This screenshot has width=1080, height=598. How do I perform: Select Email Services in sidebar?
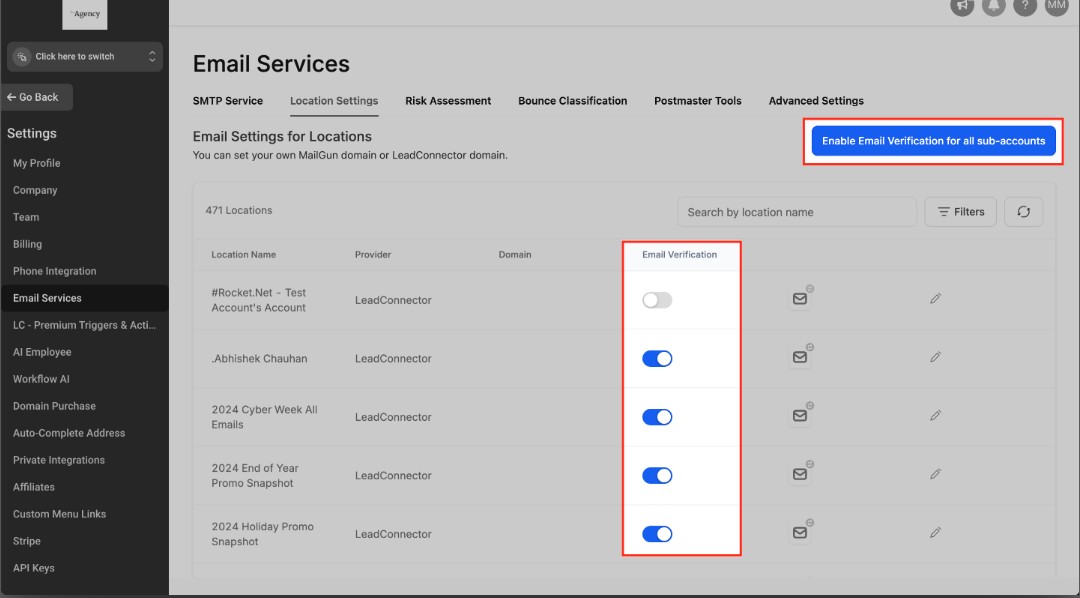tap(85, 298)
